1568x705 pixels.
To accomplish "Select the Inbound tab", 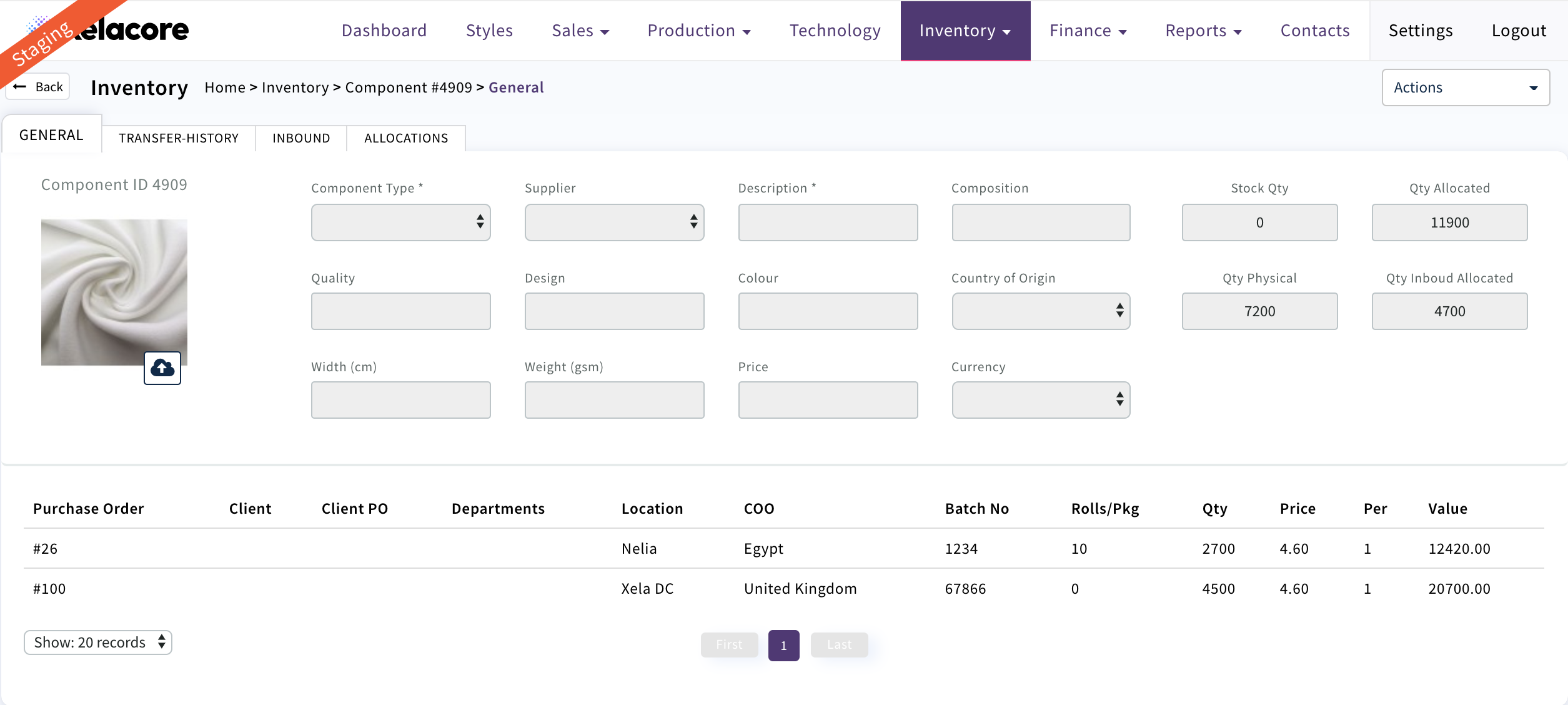I will (301, 138).
